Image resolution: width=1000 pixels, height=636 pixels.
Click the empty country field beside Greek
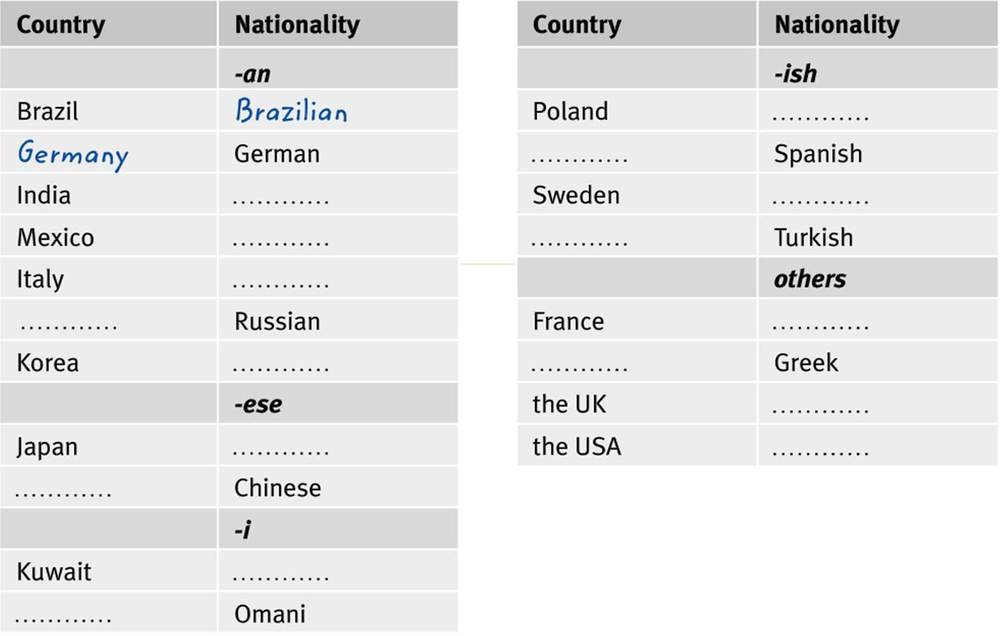point(580,367)
